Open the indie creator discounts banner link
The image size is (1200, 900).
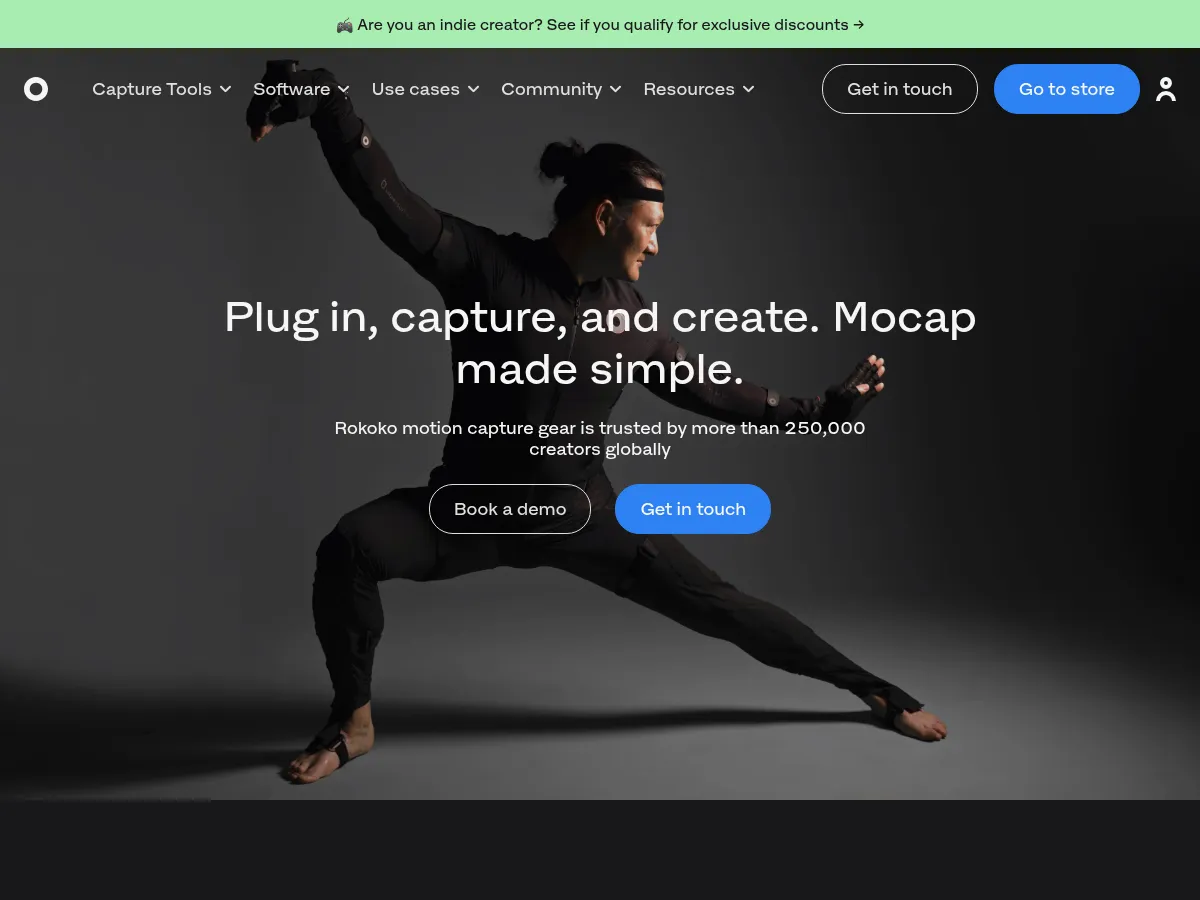click(x=600, y=24)
